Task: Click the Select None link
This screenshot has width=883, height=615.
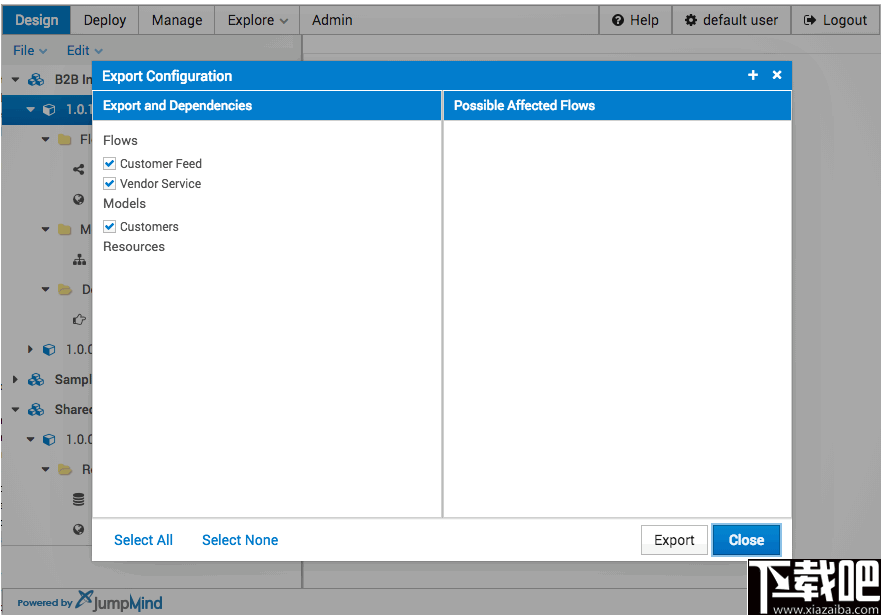Action: pyautogui.click(x=240, y=540)
